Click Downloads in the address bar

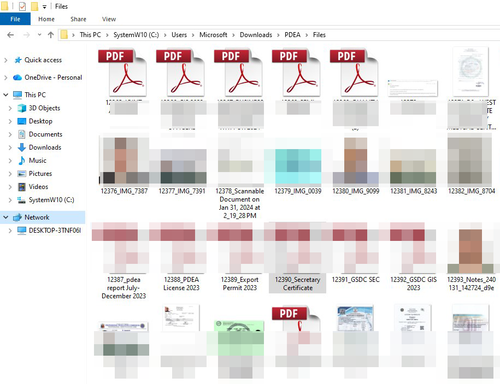tap(256, 35)
